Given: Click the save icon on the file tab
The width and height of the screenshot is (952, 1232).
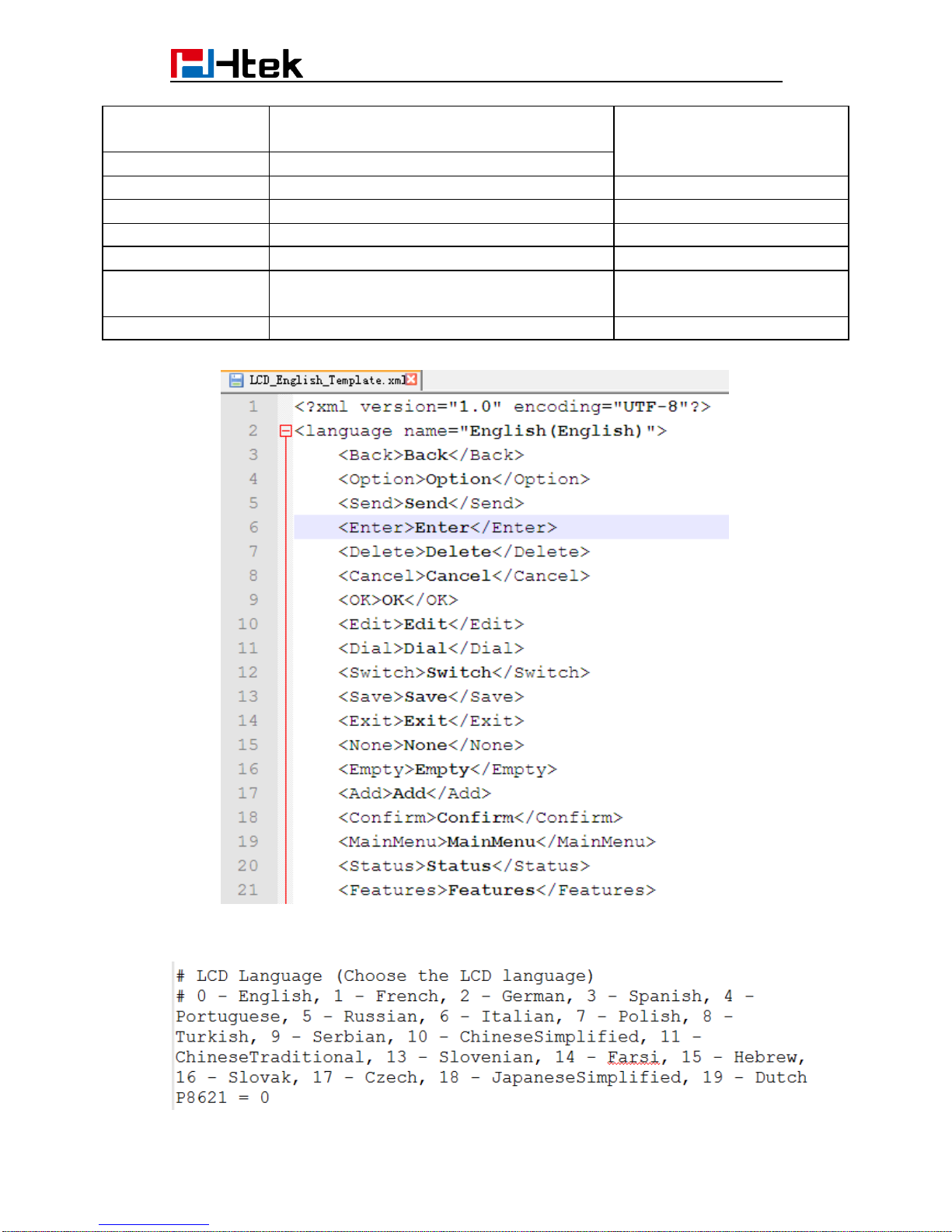Looking at the screenshot, I should point(236,380).
